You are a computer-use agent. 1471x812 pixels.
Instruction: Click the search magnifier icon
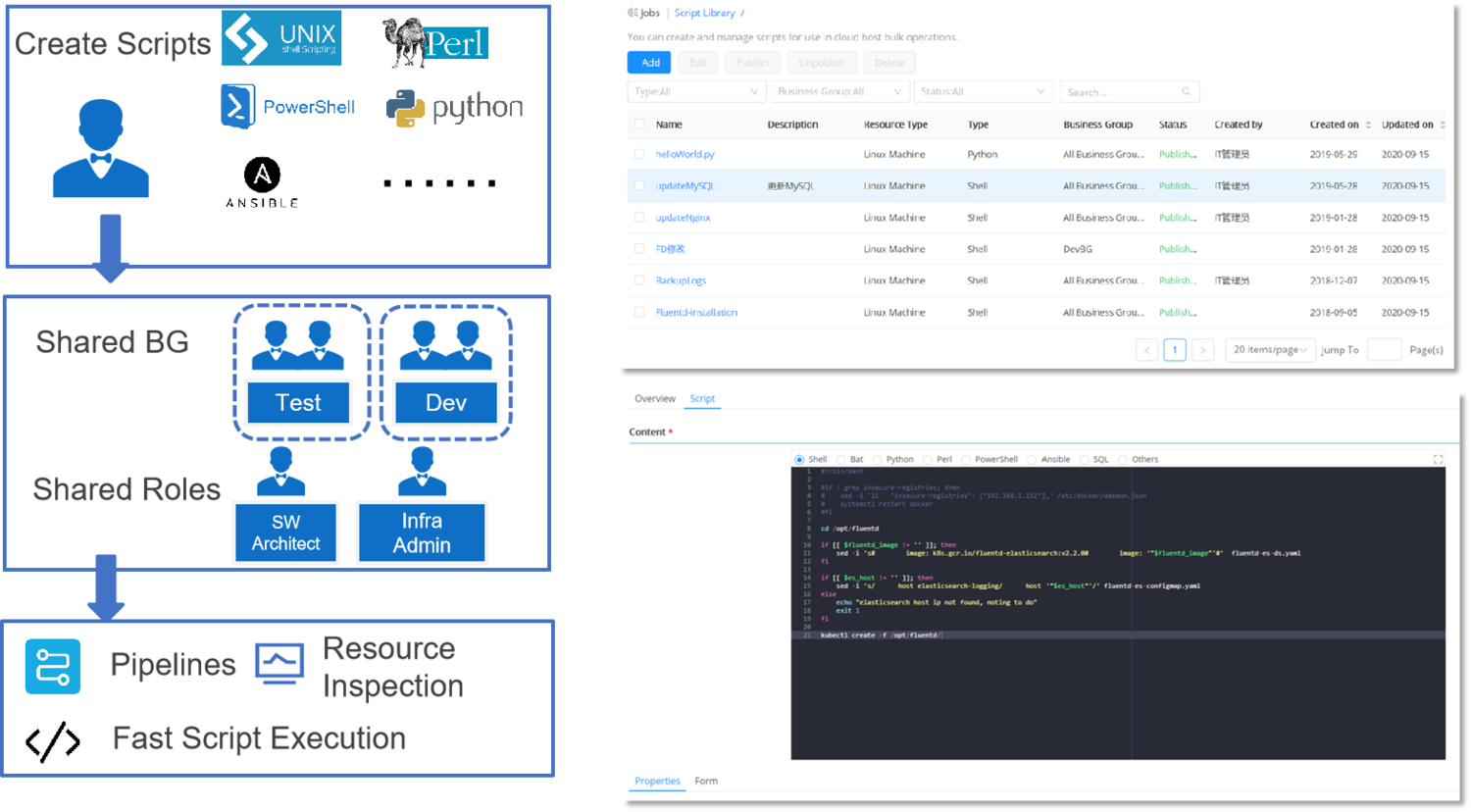(1186, 91)
